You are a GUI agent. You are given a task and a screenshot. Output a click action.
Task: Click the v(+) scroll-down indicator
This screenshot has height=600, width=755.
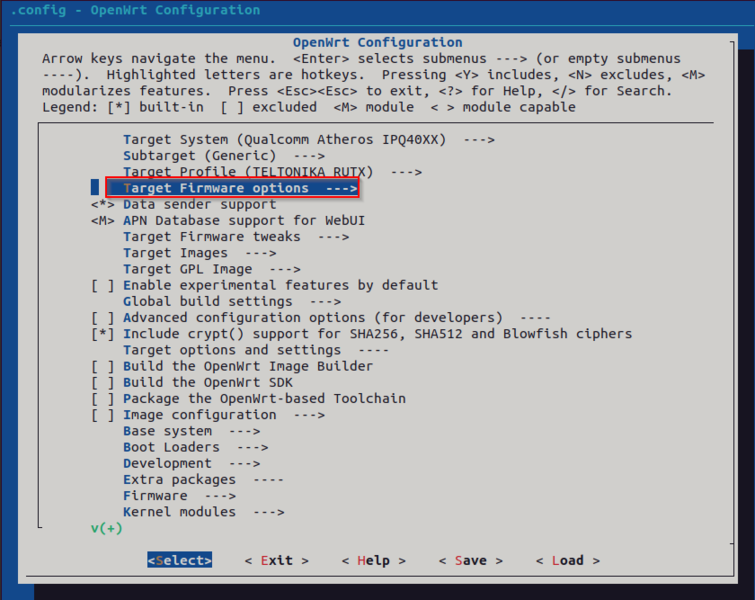[x=106, y=528]
